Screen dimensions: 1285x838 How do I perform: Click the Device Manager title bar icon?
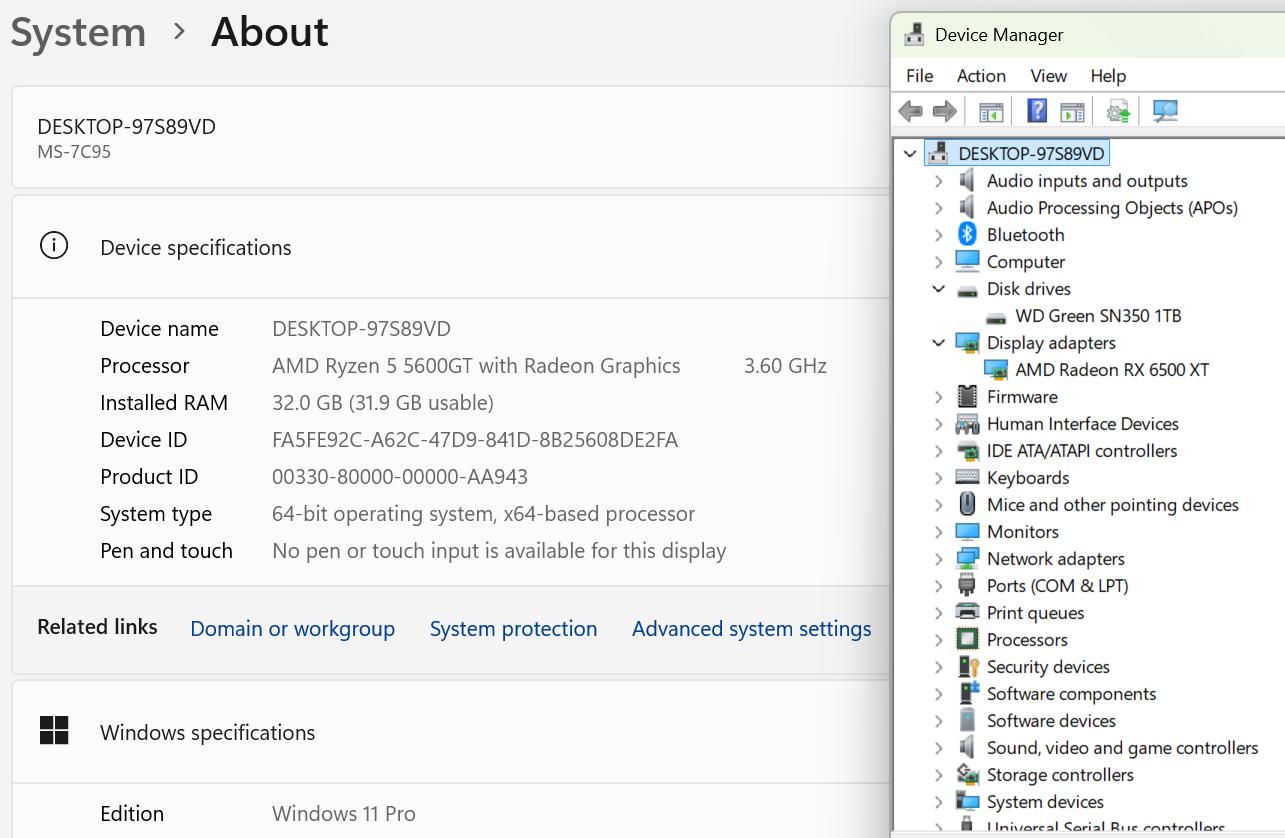pyautogui.click(x=914, y=35)
